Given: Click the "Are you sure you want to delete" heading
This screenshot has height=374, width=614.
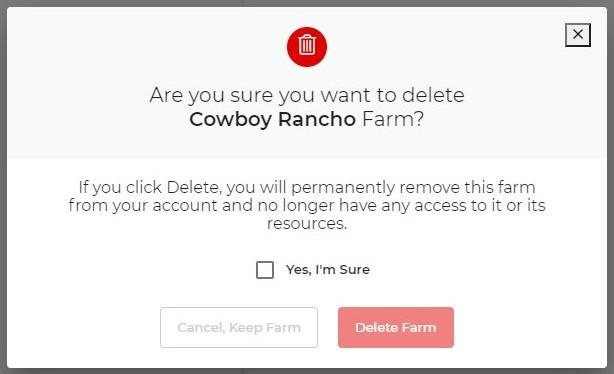Looking at the screenshot, I should 307,95.
